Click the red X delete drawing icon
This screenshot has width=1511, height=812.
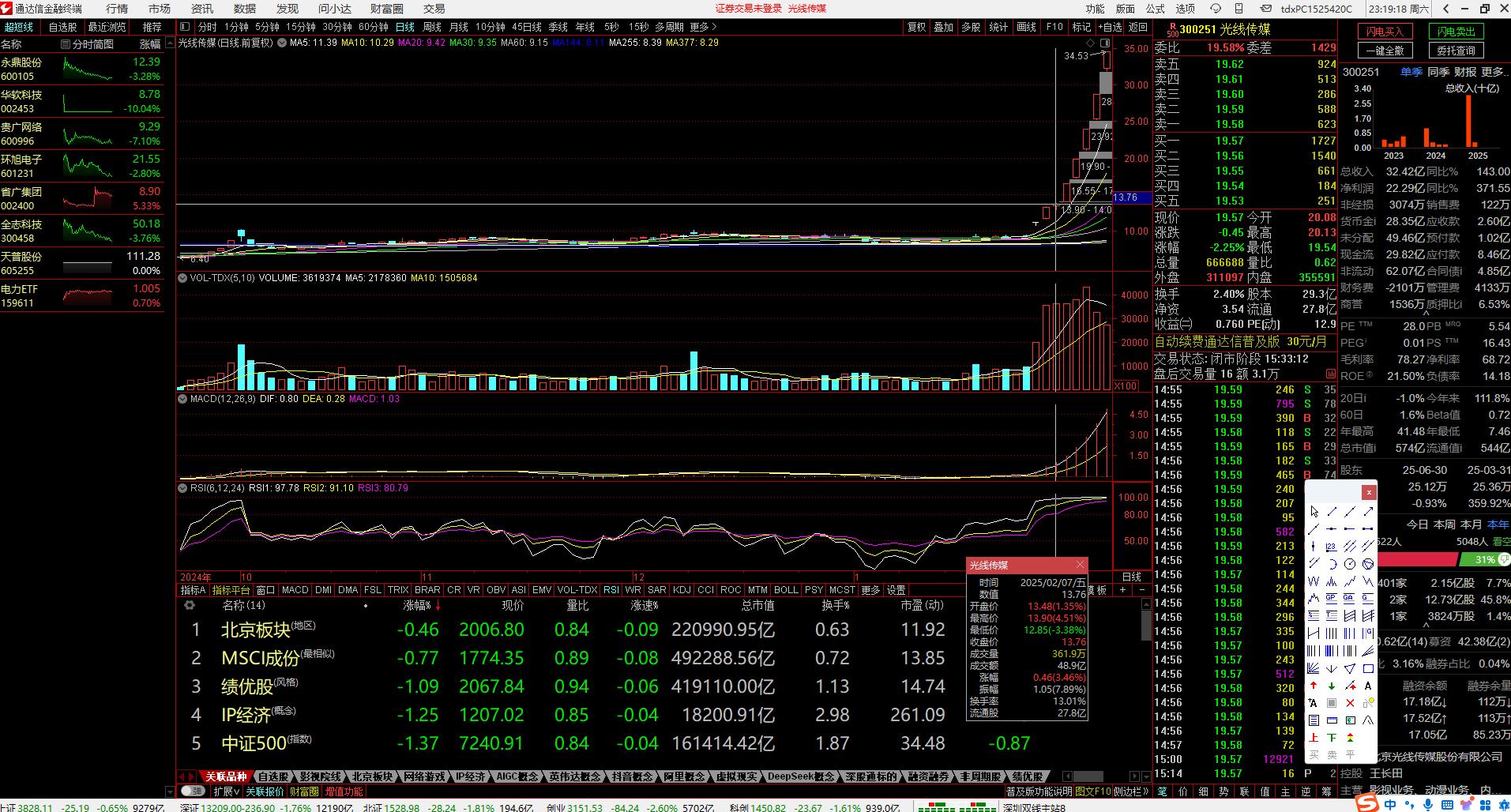click(x=1350, y=703)
